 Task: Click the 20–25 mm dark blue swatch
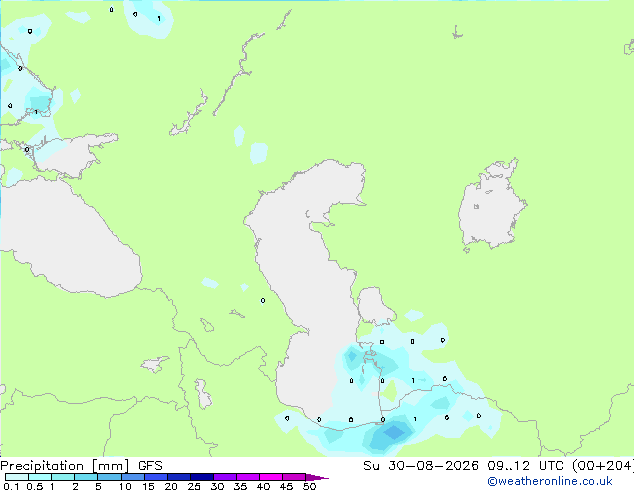178,477
